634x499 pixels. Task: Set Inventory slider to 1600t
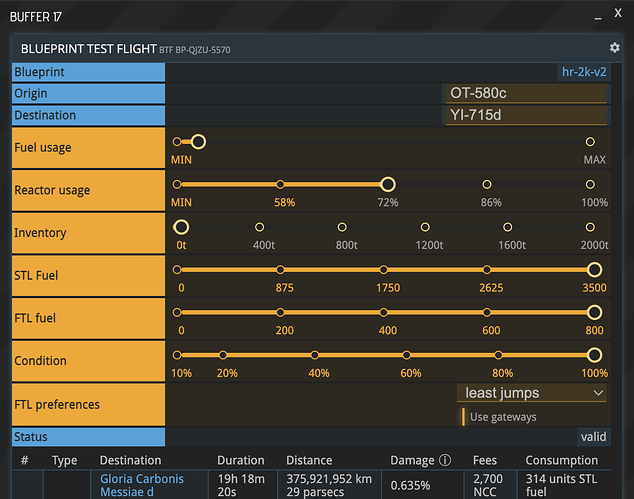507,227
